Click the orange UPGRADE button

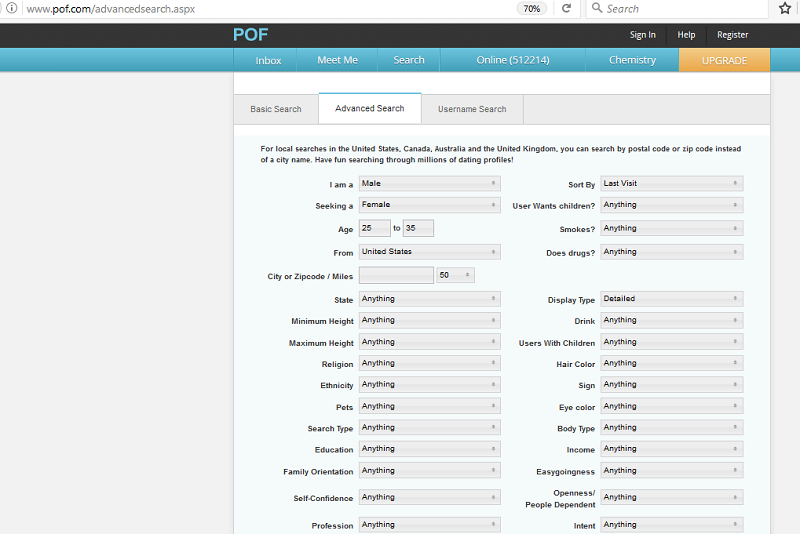pos(724,60)
